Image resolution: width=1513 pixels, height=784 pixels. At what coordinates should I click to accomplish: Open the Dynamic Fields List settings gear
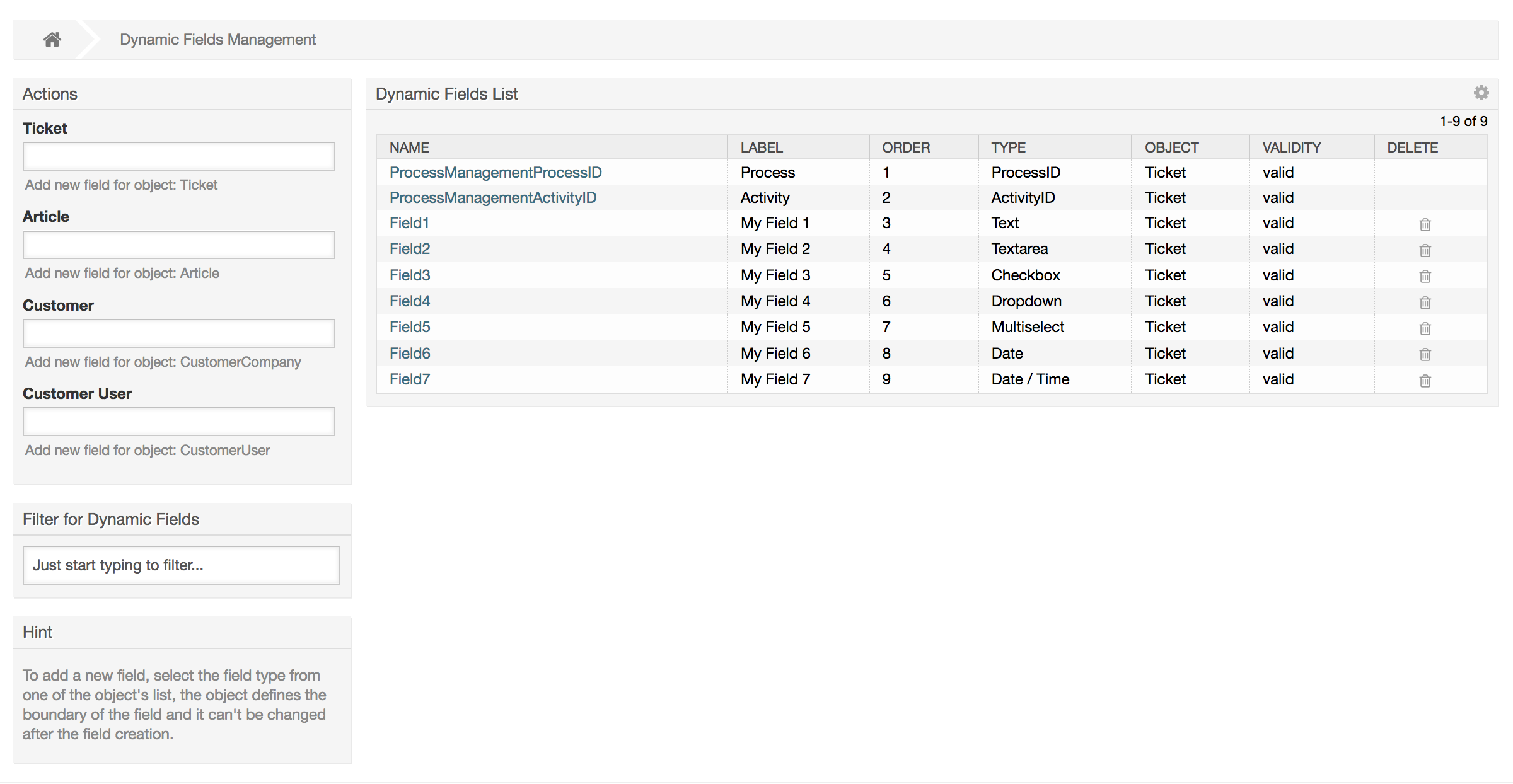(1481, 93)
